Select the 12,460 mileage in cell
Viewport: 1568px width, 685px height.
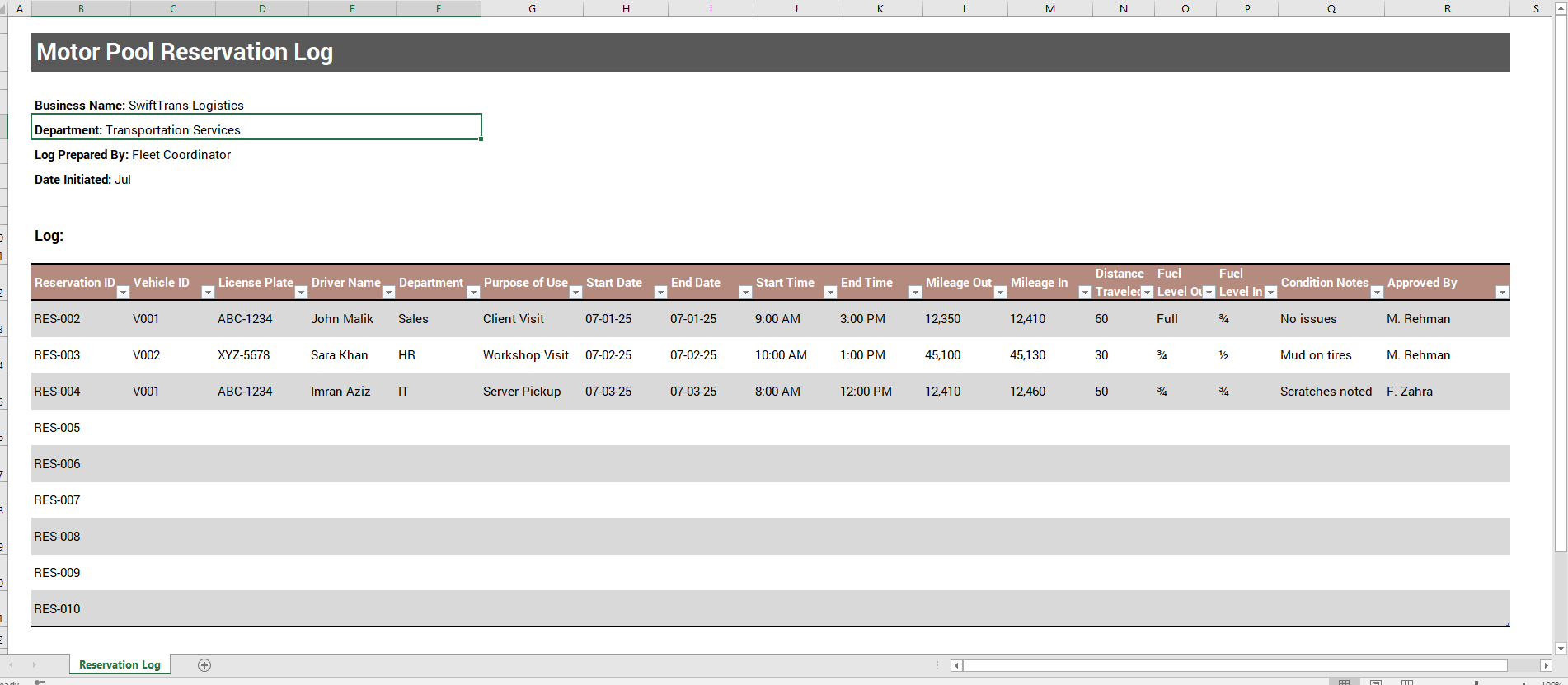point(1050,392)
